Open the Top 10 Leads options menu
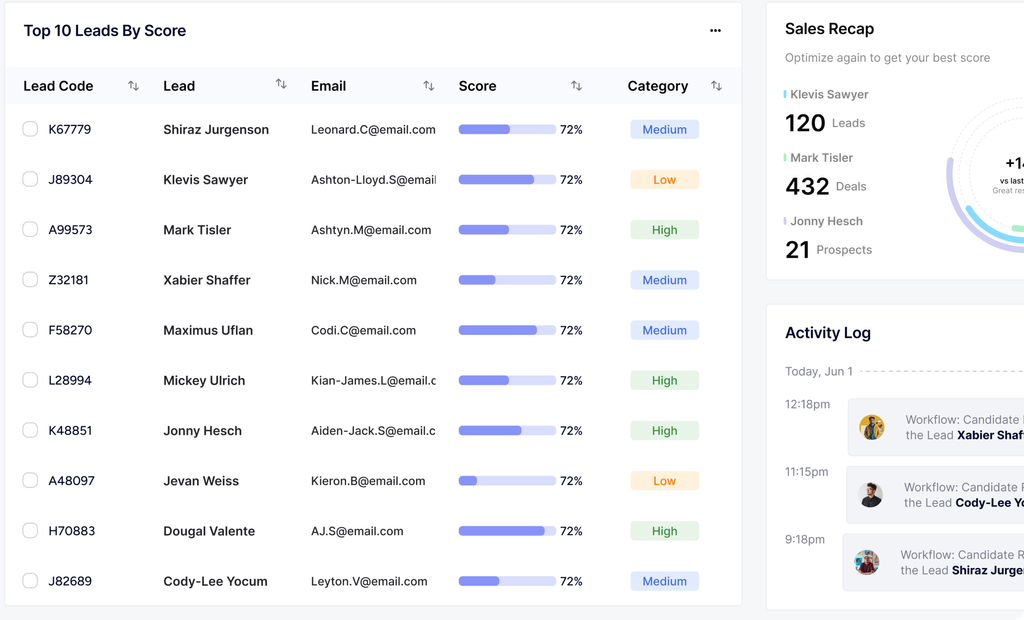The width and height of the screenshot is (1024, 620). [715, 31]
